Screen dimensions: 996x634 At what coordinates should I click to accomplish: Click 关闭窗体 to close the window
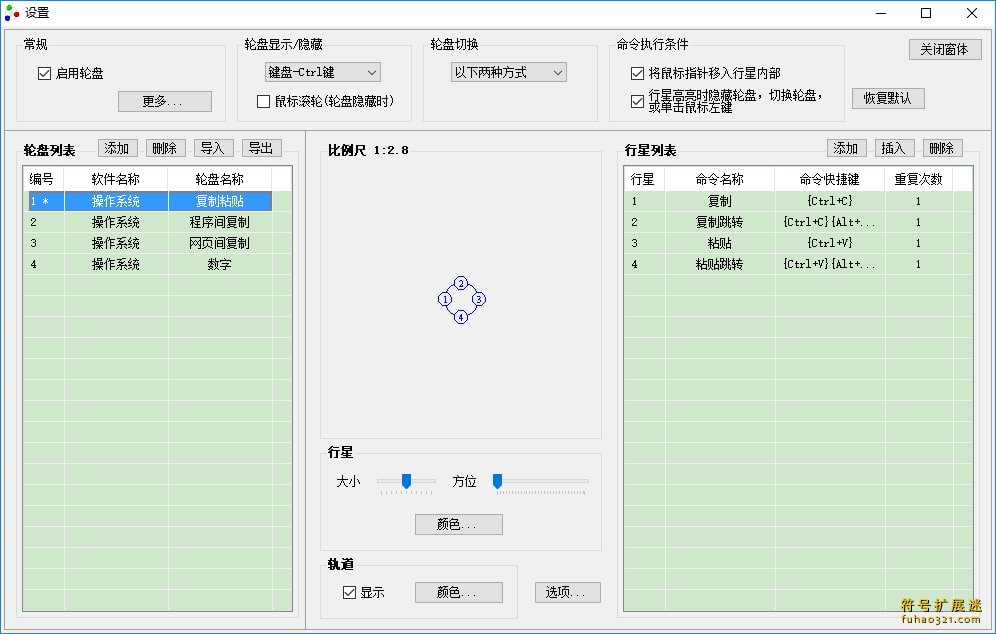tap(943, 48)
